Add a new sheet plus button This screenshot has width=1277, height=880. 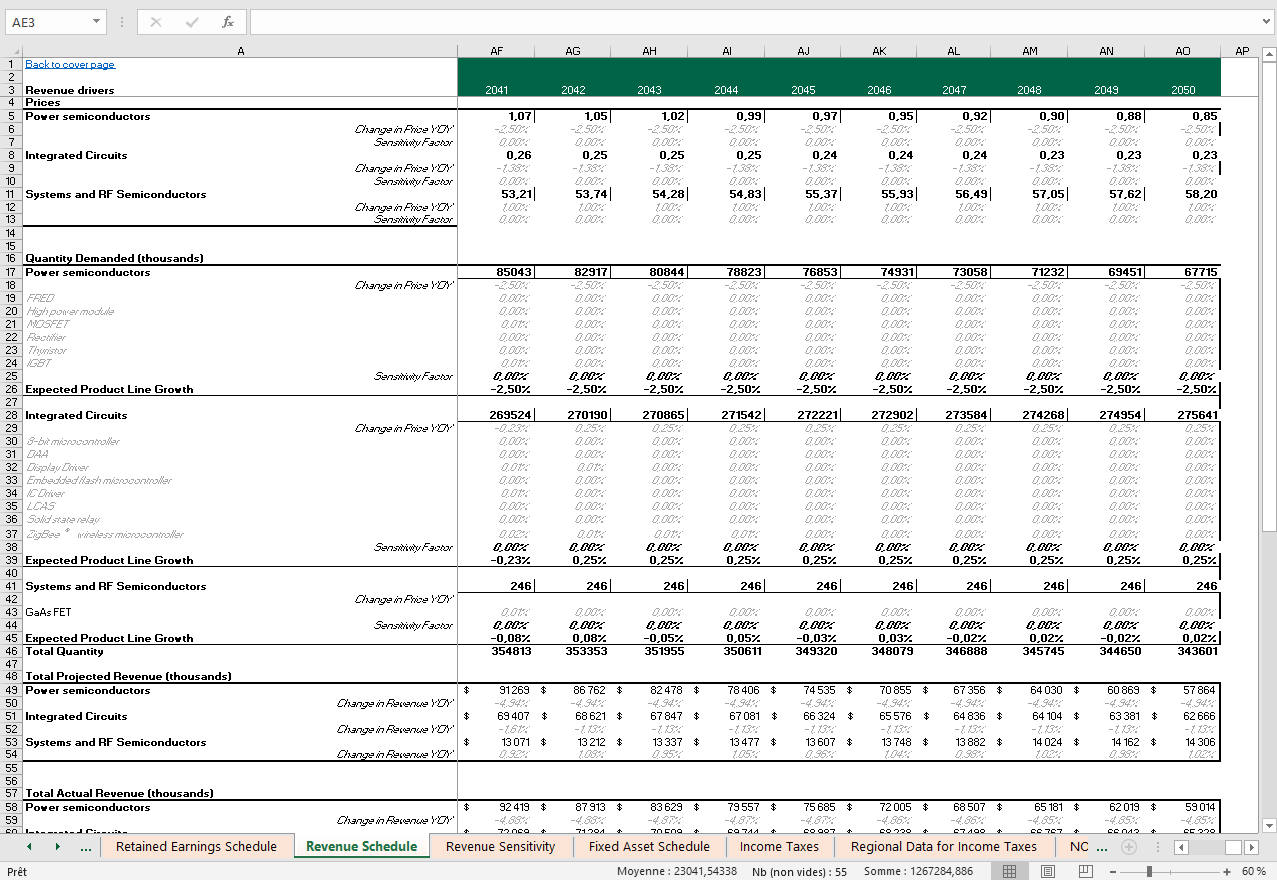(x=1129, y=847)
